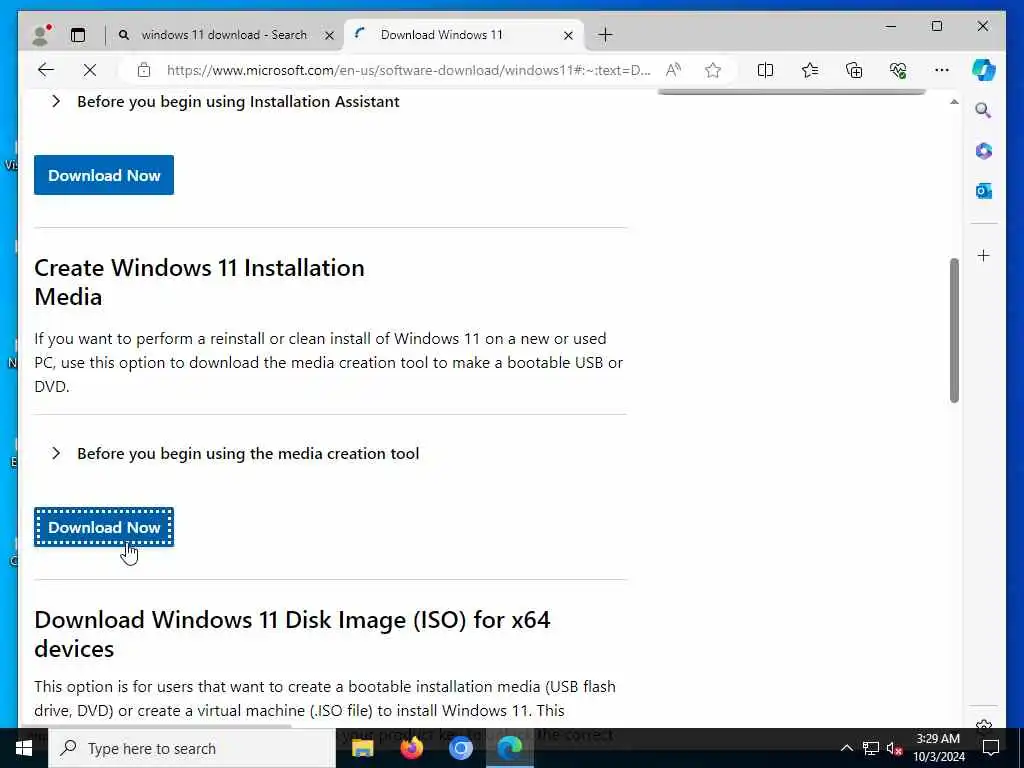Image resolution: width=1024 pixels, height=768 pixels.
Task: Stop loading the page
Action: click(90, 70)
